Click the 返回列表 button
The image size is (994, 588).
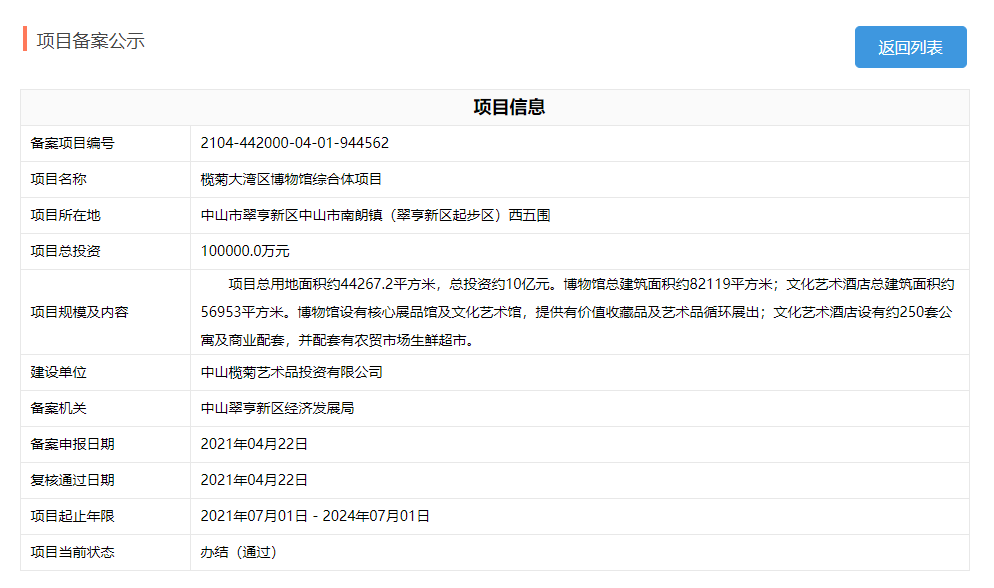click(x=910, y=47)
